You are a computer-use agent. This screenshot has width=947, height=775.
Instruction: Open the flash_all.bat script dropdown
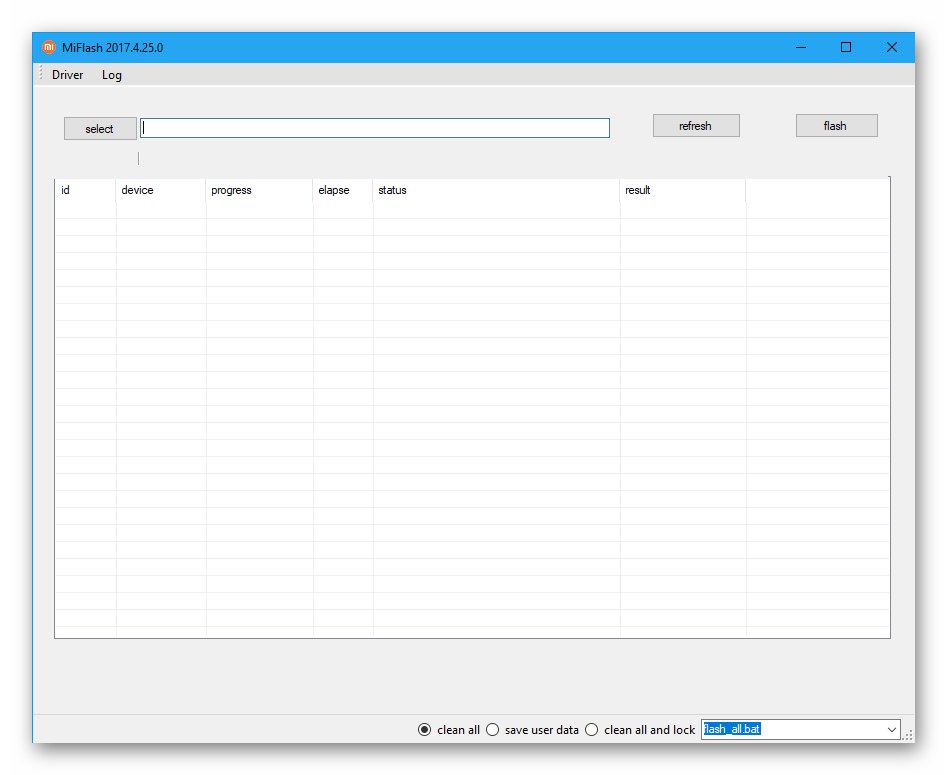point(891,730)
